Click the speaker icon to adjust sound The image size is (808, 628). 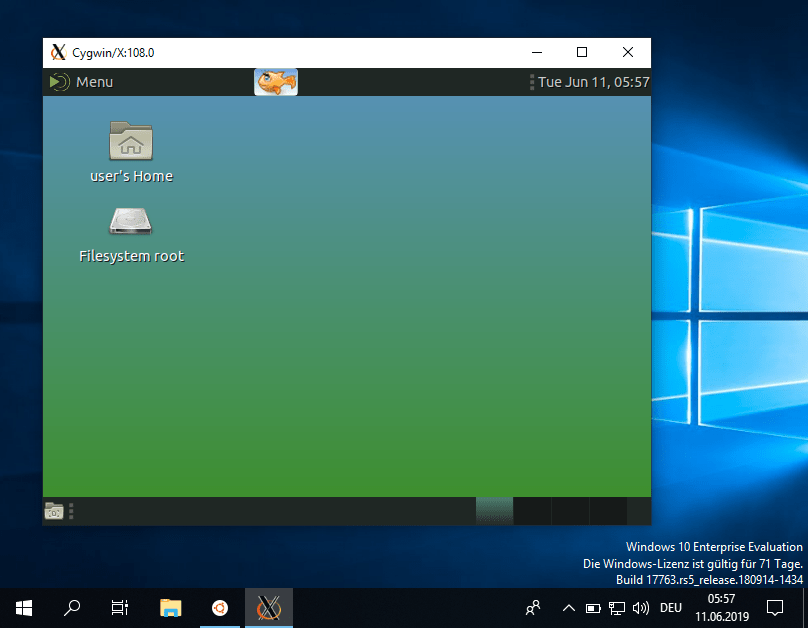point(641,607)
